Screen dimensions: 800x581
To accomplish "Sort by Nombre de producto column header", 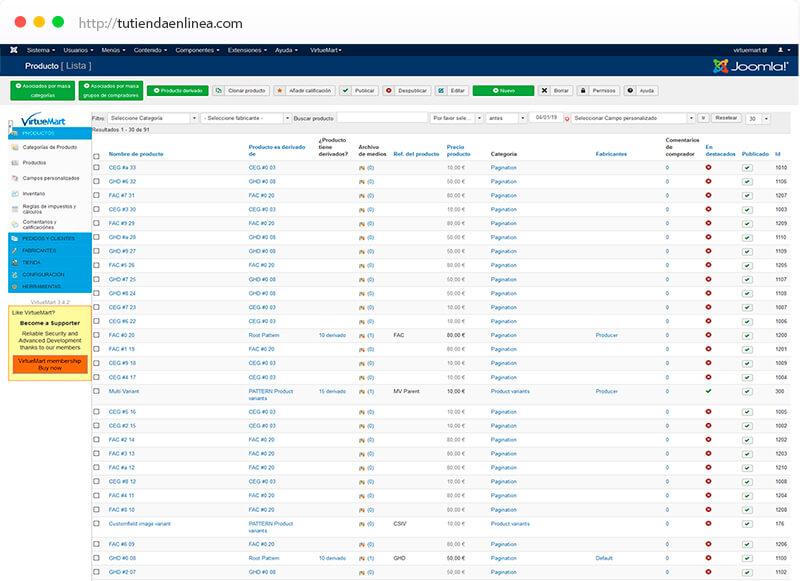I will 135,154.
